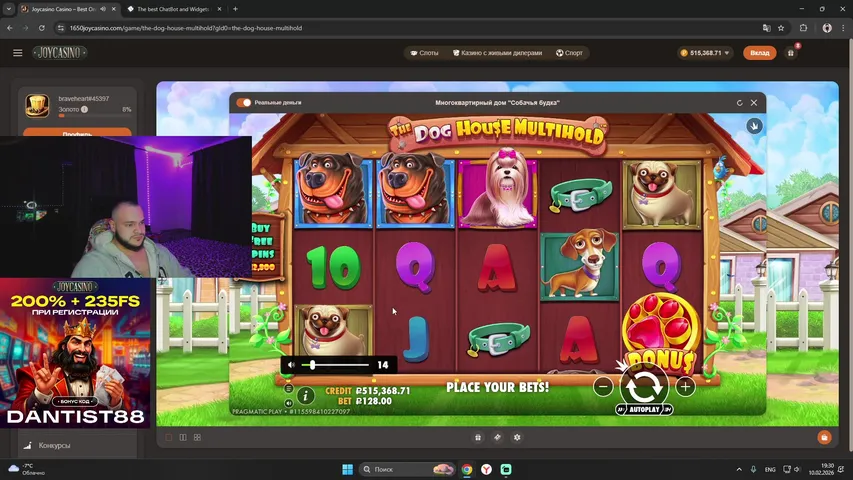The width and height of the screenshot is (853, 480).
Task: Open the browser tab search dropdown
Action: 9,9
